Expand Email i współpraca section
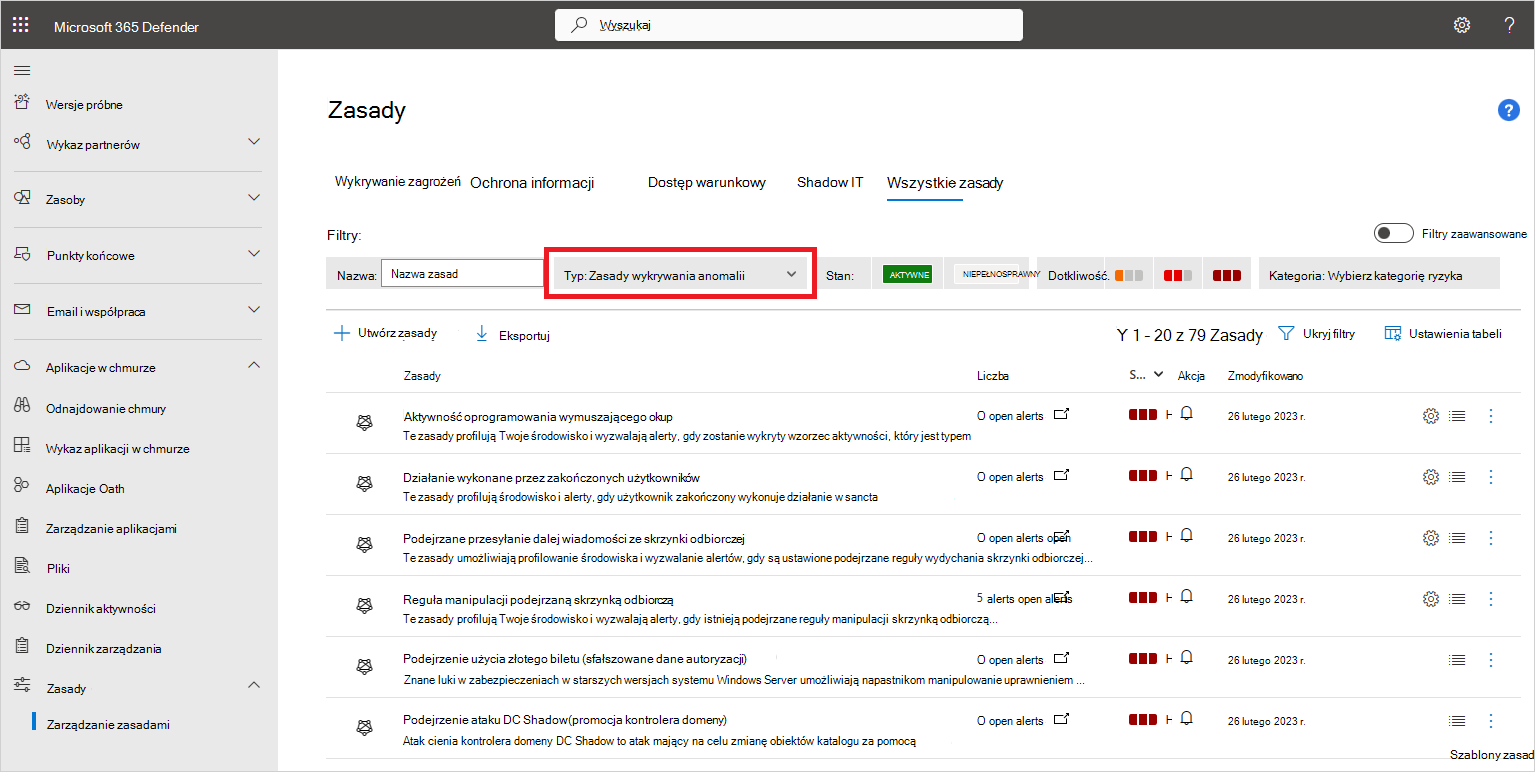This screenshot has height=772, width=1535. click(x=254, y=310)
